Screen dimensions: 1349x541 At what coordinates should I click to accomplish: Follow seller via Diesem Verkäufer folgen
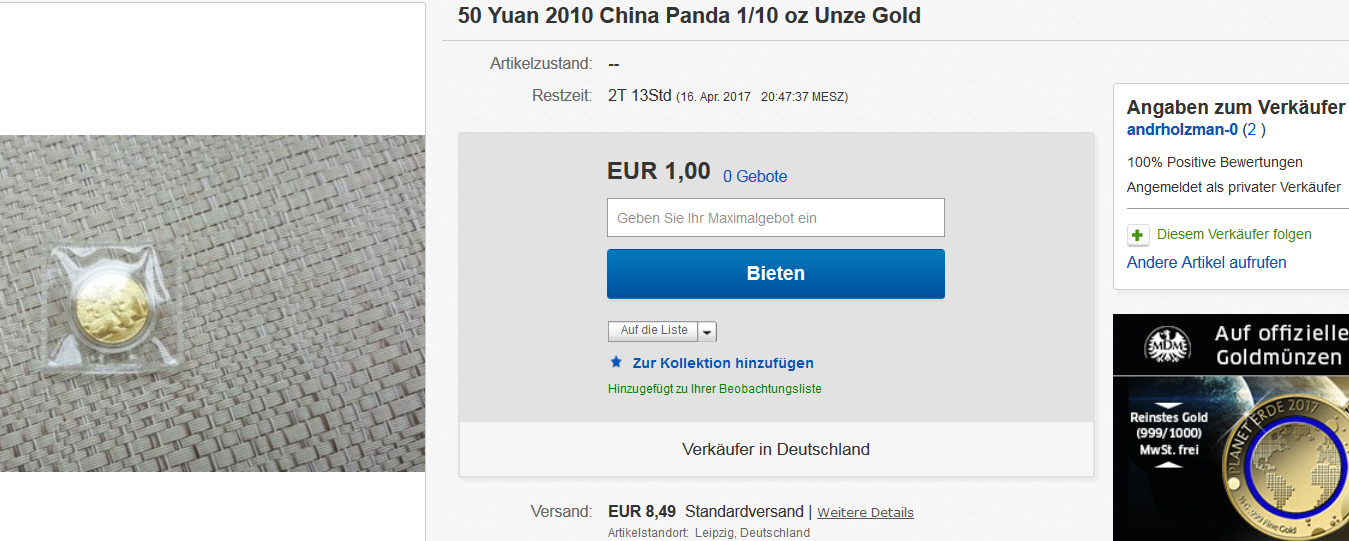[x=1234, y=234]
